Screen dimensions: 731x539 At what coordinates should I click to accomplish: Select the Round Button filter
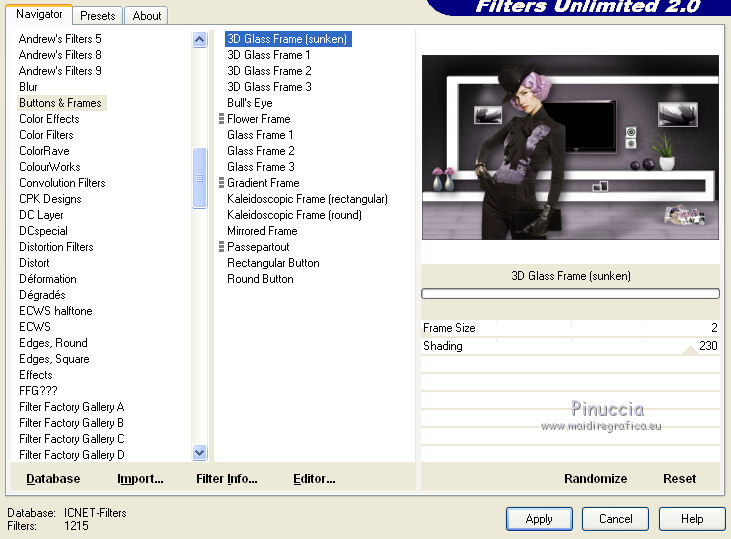coord(260,279)
